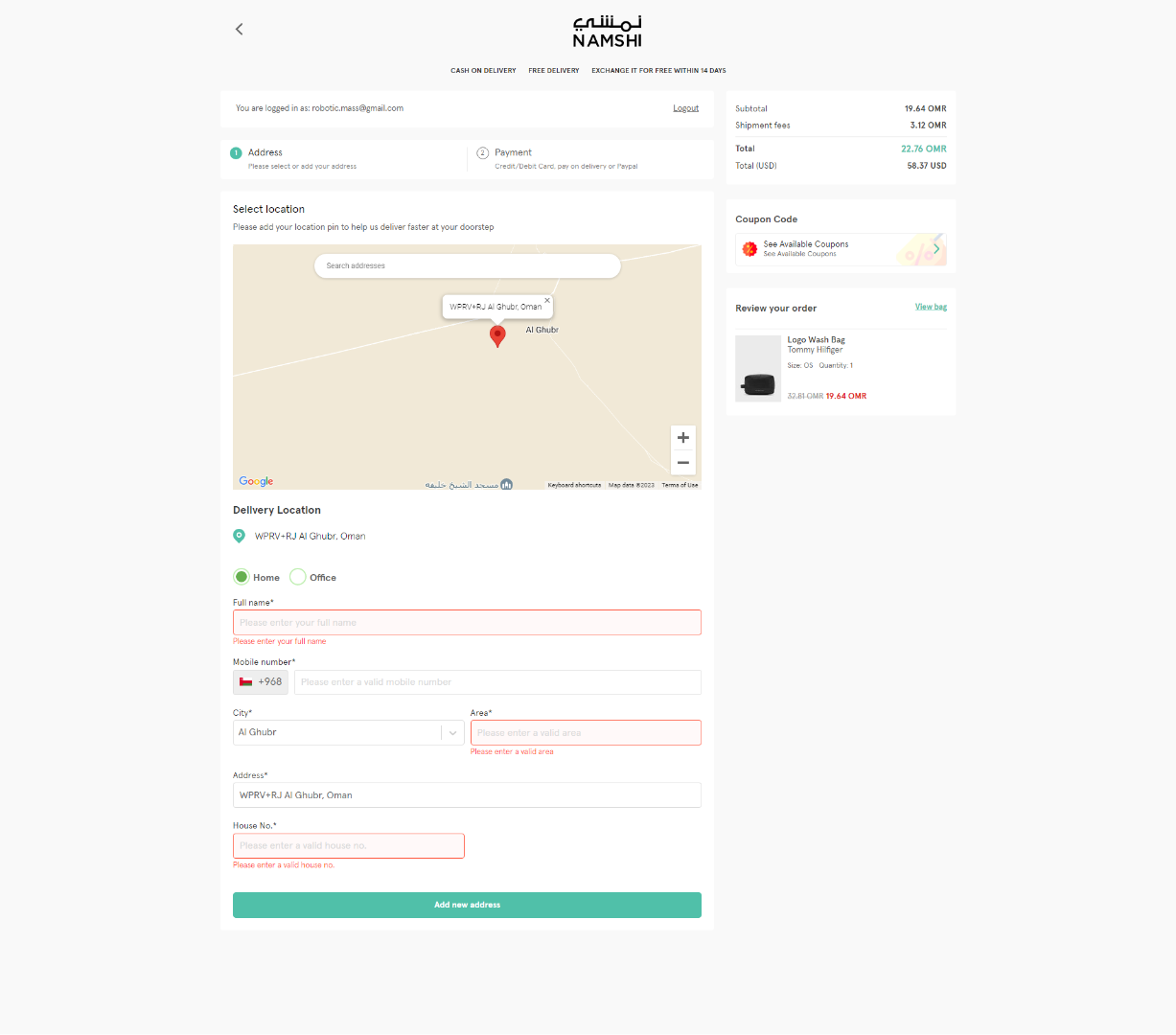This screenshot has width=1176, height=1035.
Task: Open See Available Coupons banner
Action: pyautogui.click(x=842, y=249)
